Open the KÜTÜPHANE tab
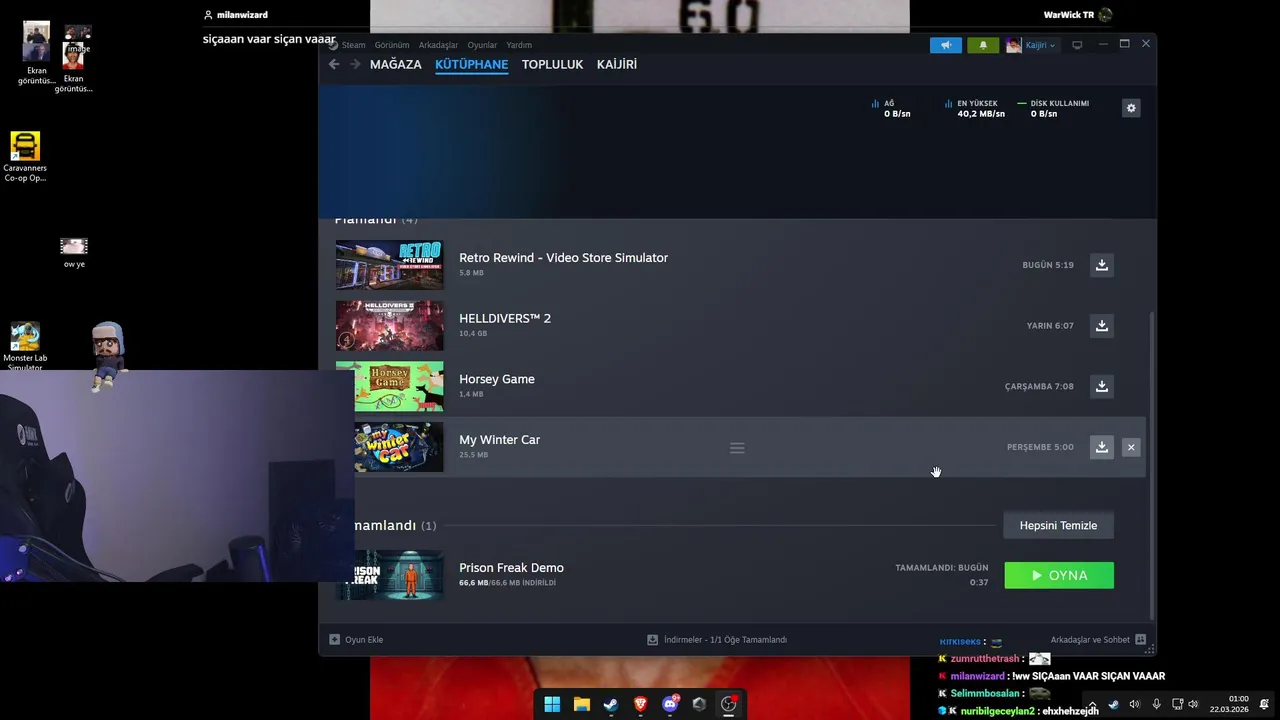The image size is (1280, 720). click(x=471, y=64)
